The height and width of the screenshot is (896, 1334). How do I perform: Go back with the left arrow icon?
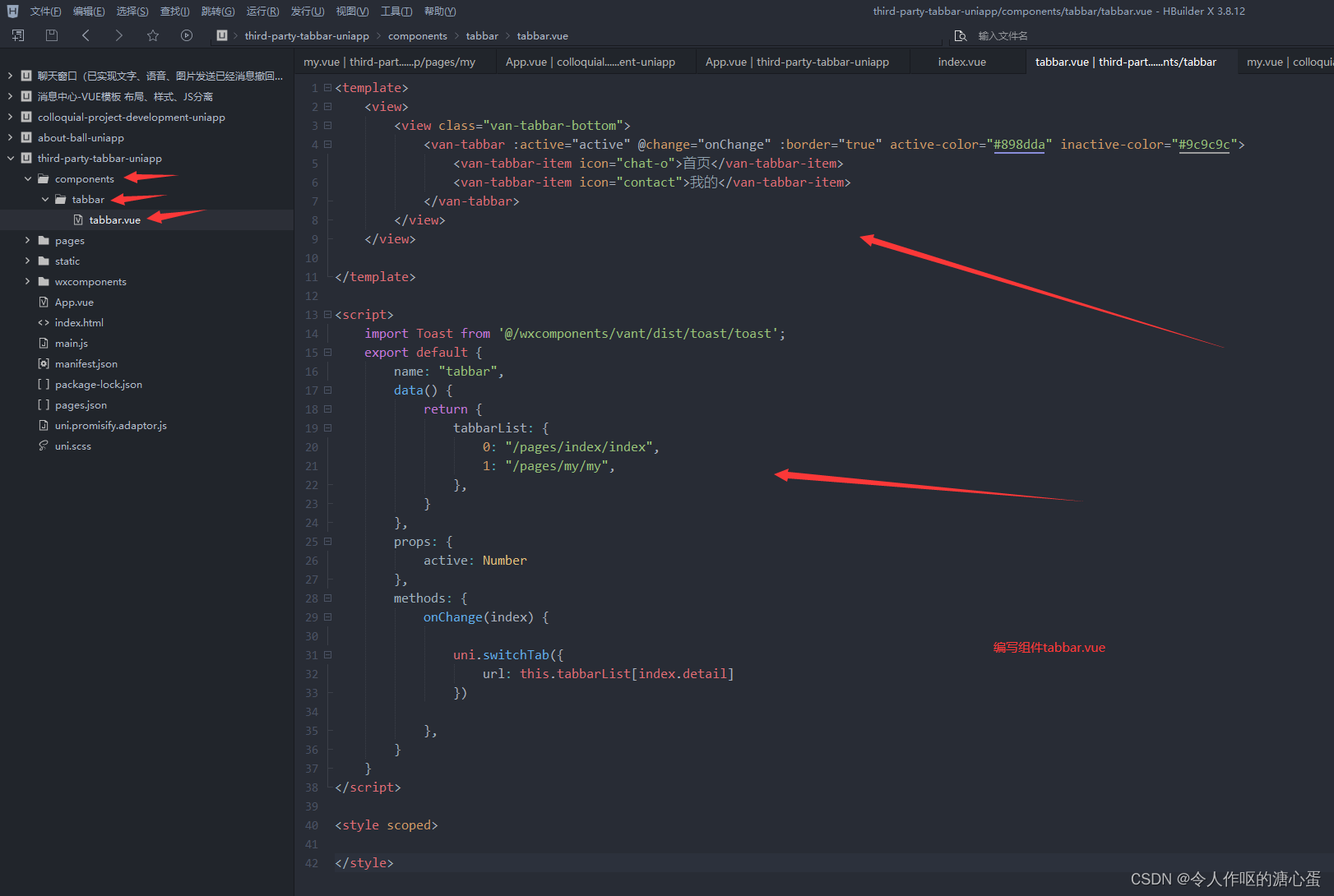click(86, 35)
